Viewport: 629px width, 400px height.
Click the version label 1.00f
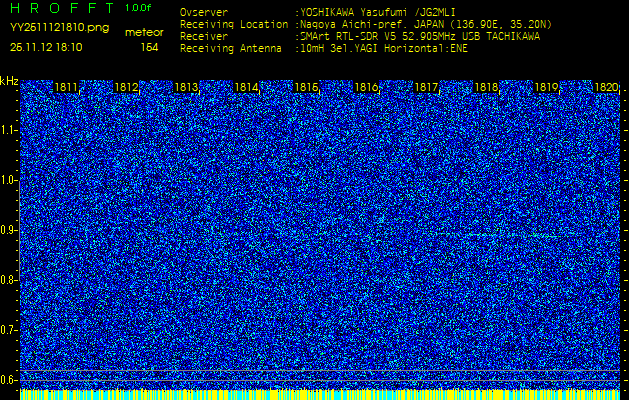pos(138,8)
